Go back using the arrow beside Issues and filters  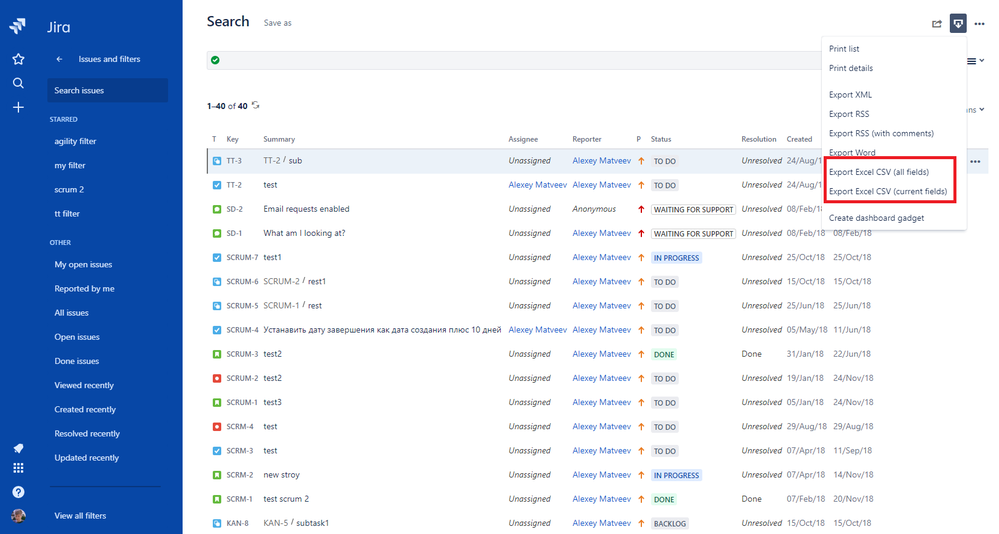[x=60, y=59]
